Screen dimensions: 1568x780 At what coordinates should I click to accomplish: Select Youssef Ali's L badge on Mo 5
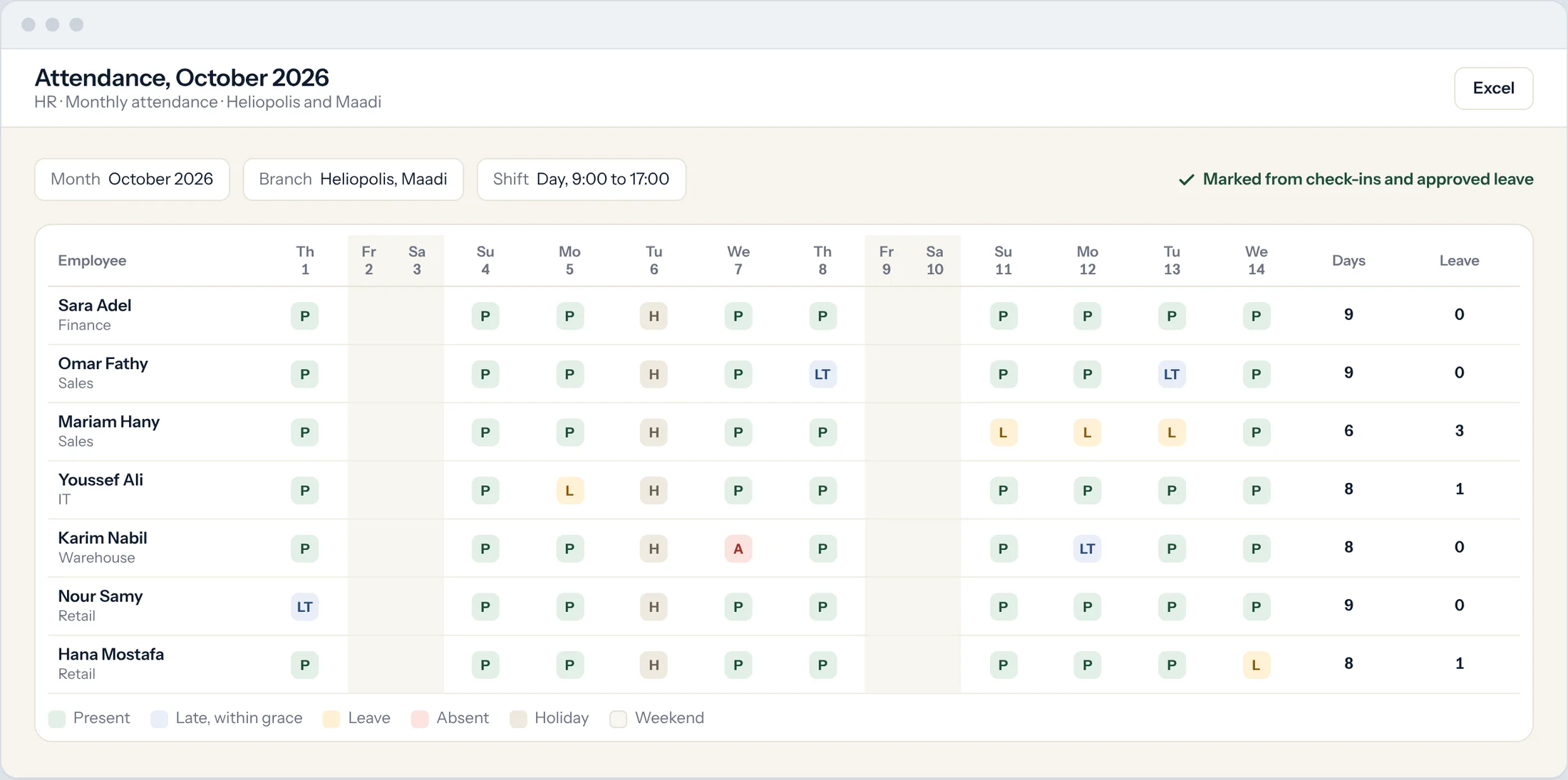coord(569,491)
